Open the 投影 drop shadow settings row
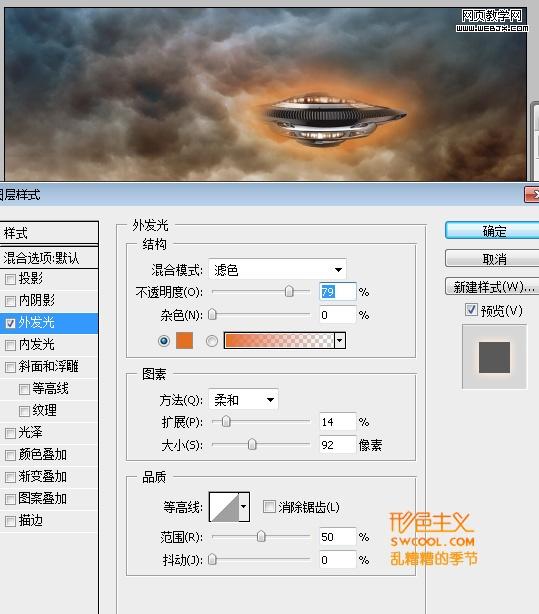This screenshot has height=614, width=539. pos(49,279)
